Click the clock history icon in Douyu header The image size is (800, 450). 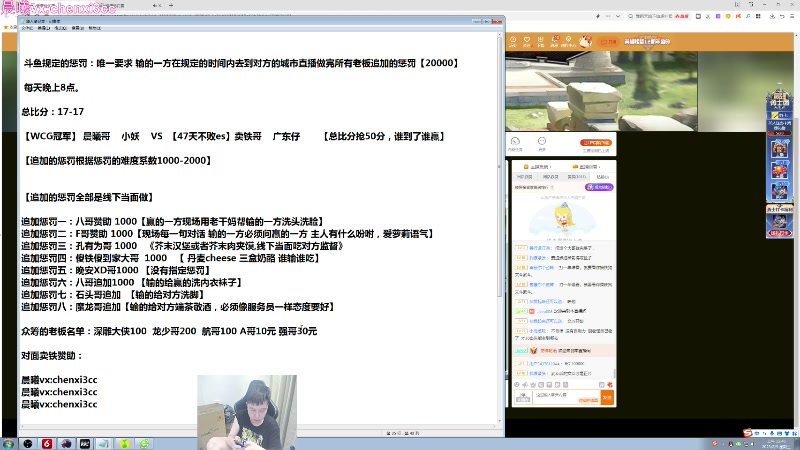point(513,41)
